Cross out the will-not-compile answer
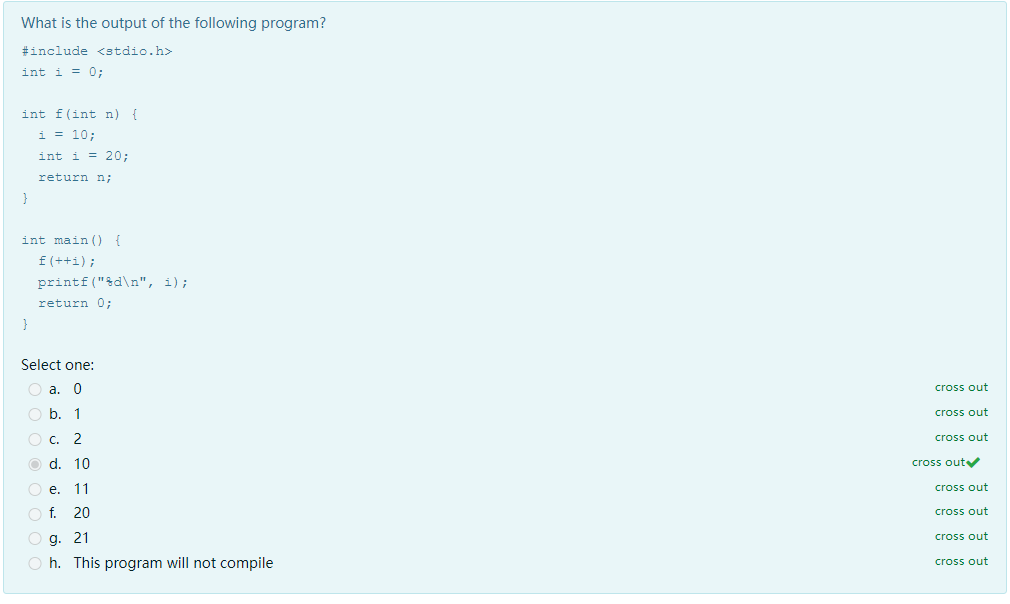This screenshot has width=1010, height=604. click(x=961, y=562)
